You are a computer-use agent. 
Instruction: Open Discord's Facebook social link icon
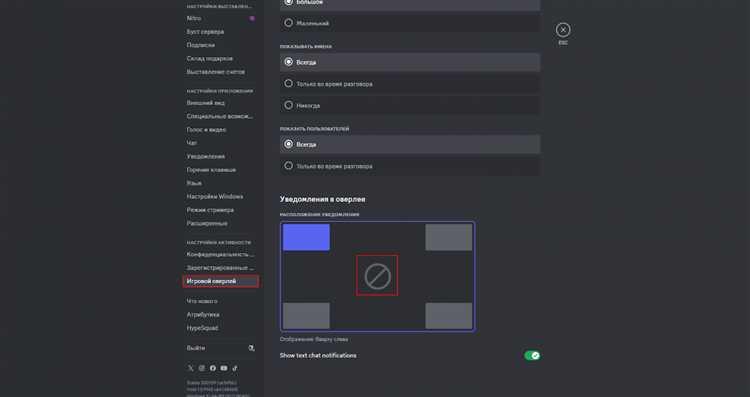tap(213, 368)
